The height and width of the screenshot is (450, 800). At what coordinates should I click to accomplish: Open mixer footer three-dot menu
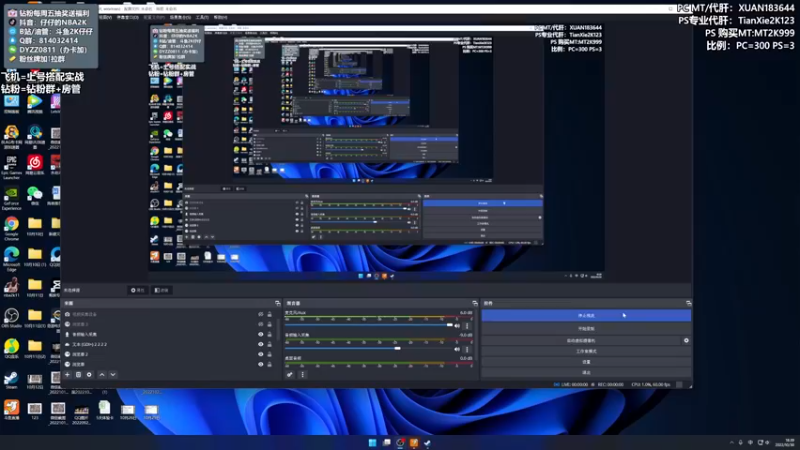coord(303,374)
